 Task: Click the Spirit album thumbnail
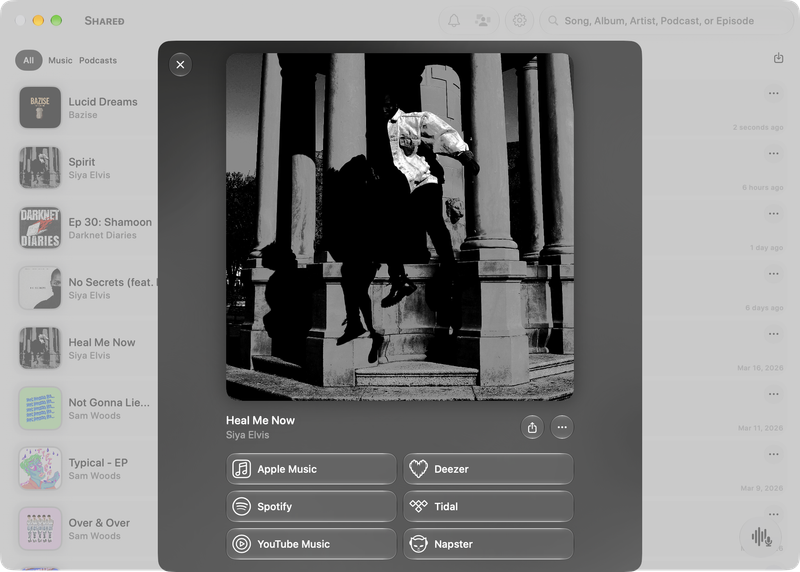tap(40, 167)
